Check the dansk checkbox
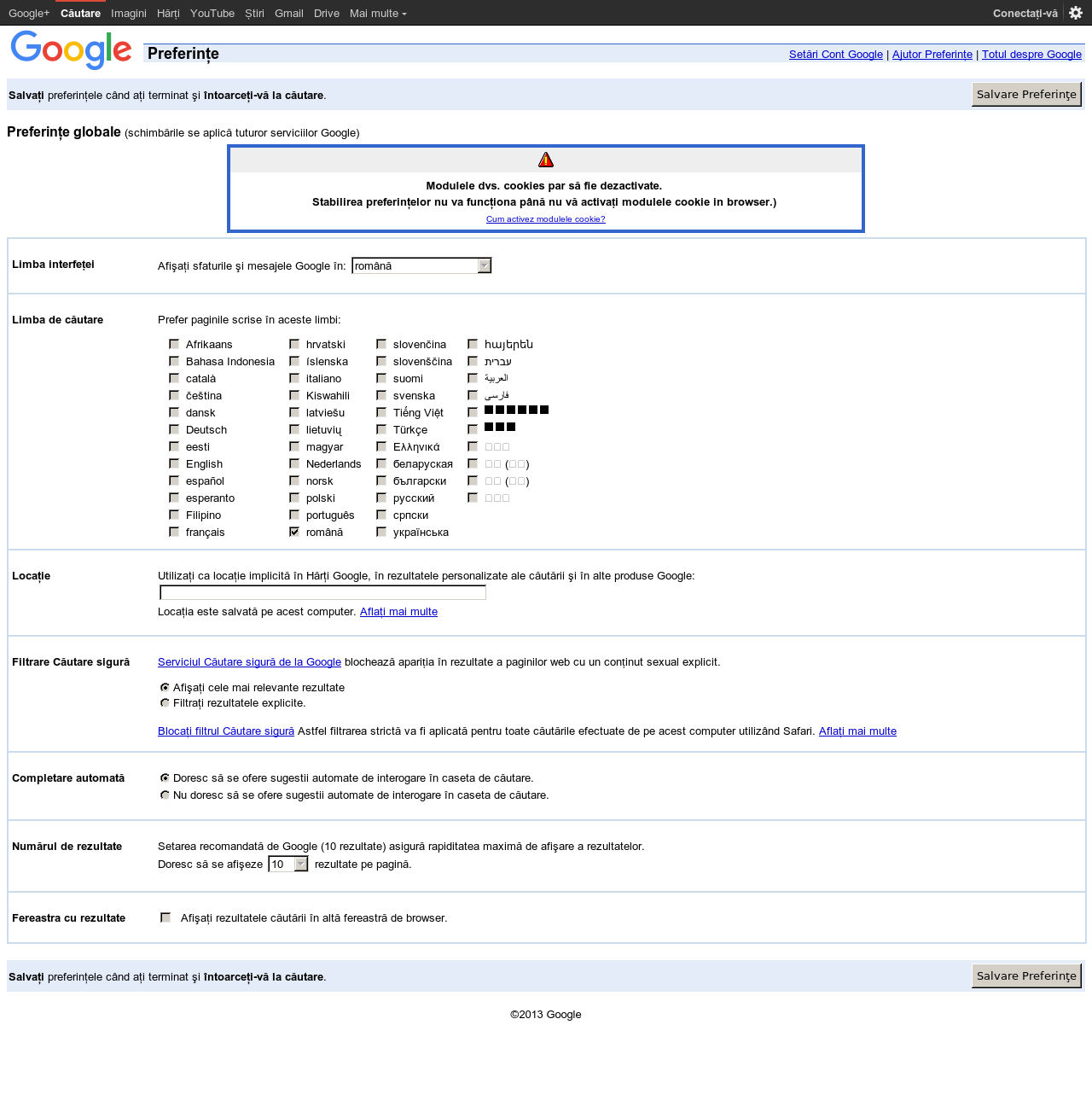 coord(174,412)
